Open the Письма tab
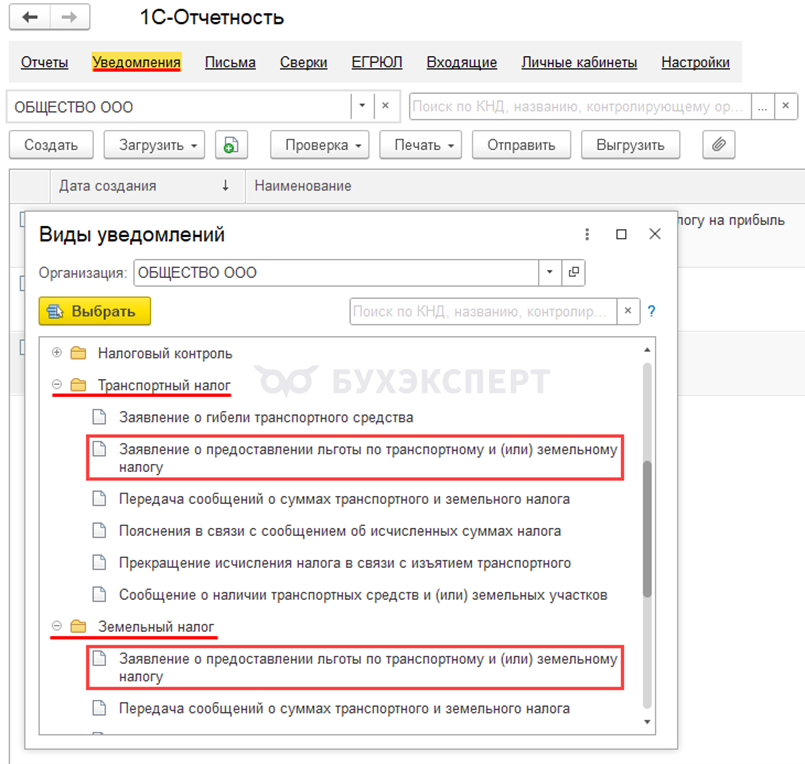The image size is (805, 764). (230, 62)
